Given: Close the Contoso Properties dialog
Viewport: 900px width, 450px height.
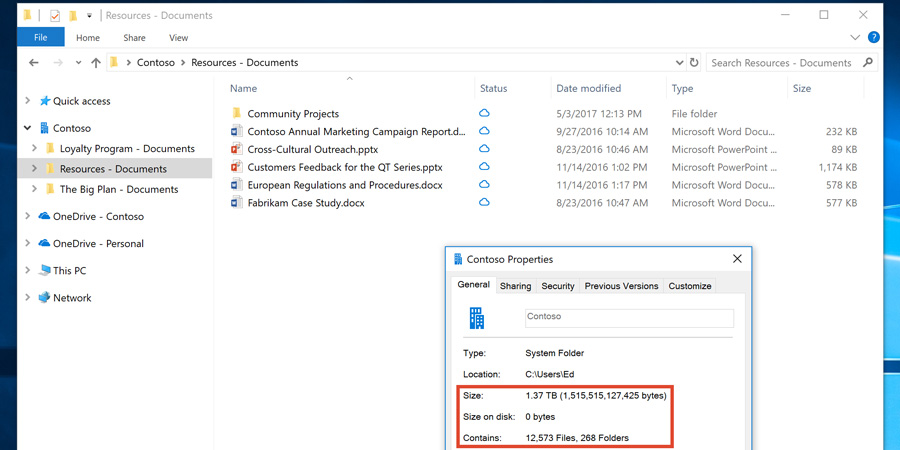Looking at the screenshot, I should 738,259.
